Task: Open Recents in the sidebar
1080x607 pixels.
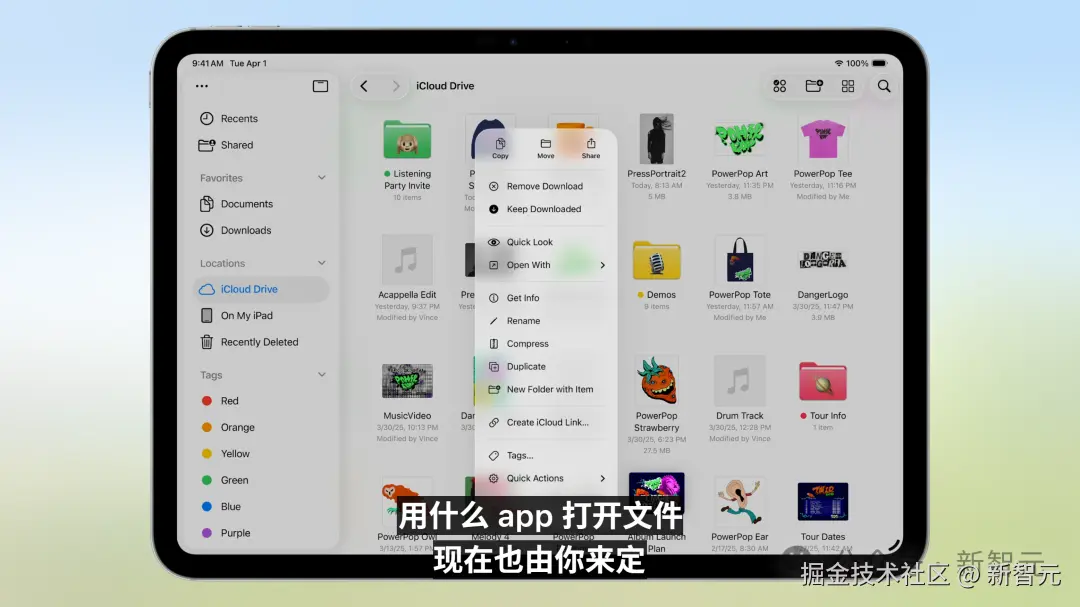Action: 262,119
